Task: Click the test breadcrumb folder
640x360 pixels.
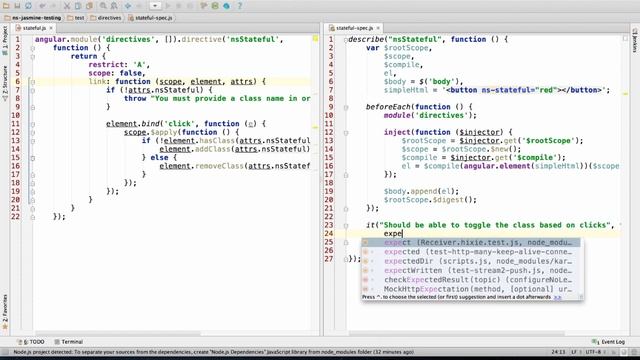Action: [76, 18]
